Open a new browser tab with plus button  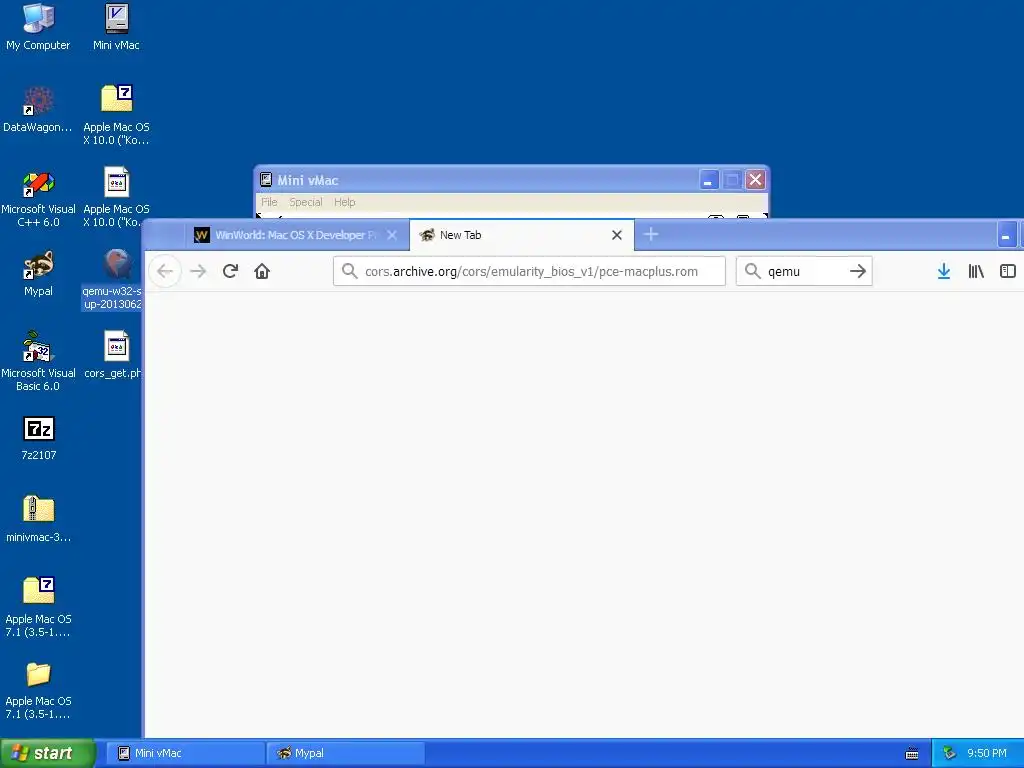650,234
